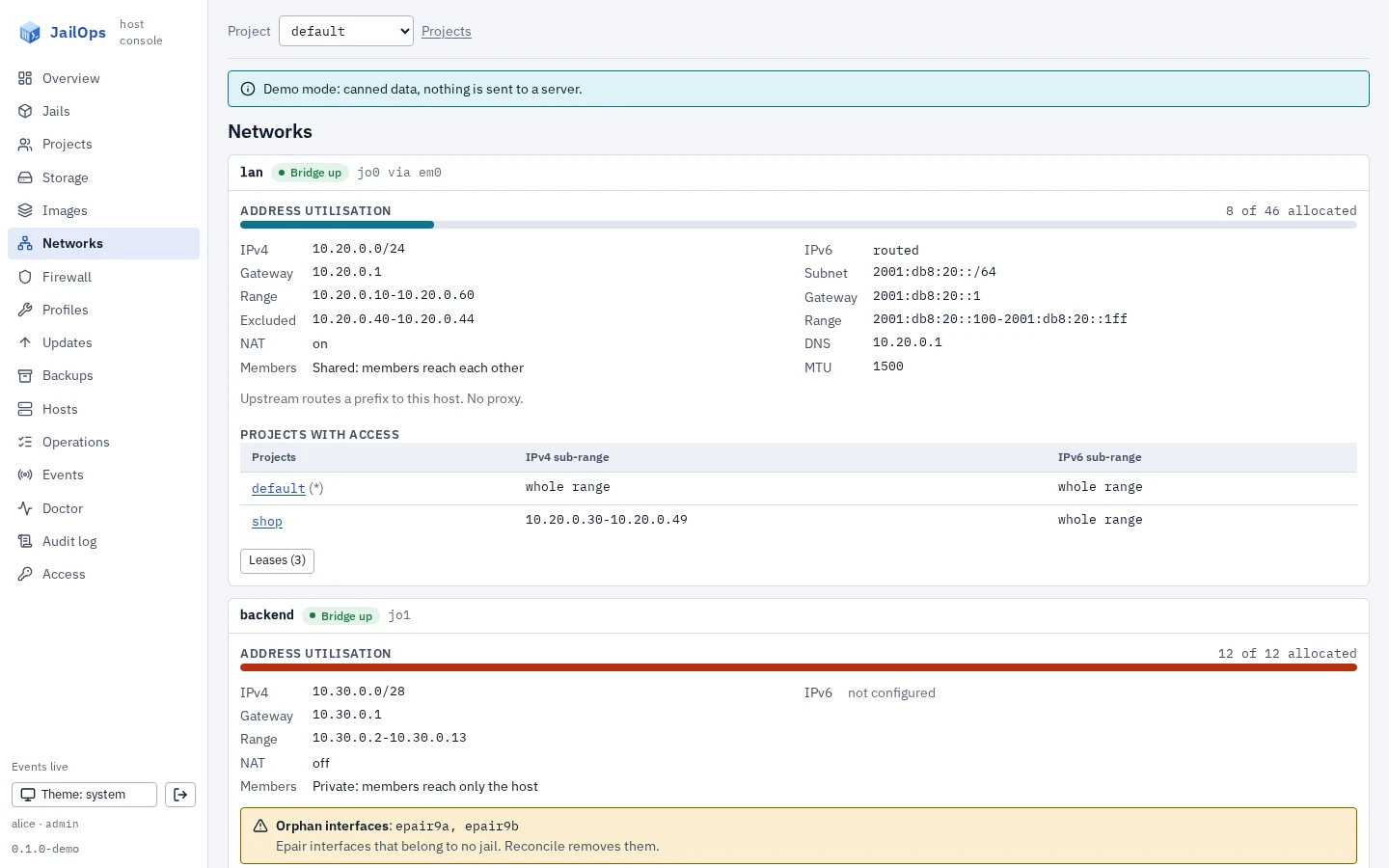Screen dimensions: 1389x868
Task: Open the Project dropdown showing default
Action: coord(346,31)
